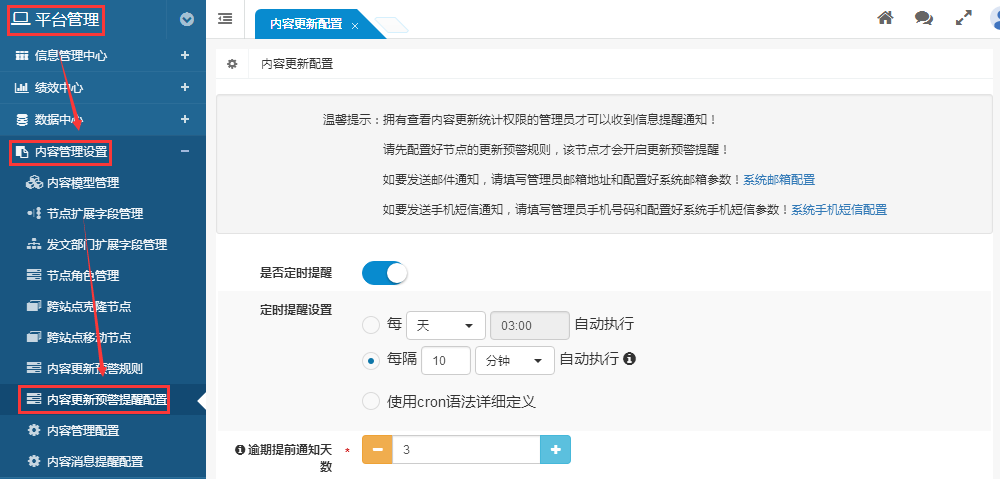Click the fullscreen expand arrows icon
Image resolution: width=1000 pixels, height=479 pixels.
[964, 18]
